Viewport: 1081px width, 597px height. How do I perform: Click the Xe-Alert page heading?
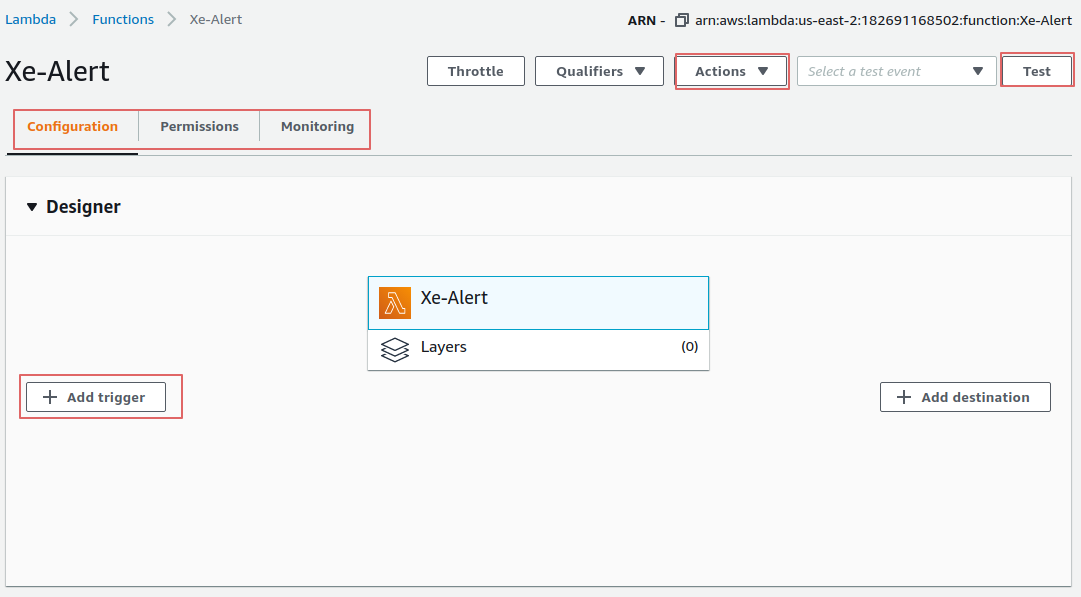57,72
